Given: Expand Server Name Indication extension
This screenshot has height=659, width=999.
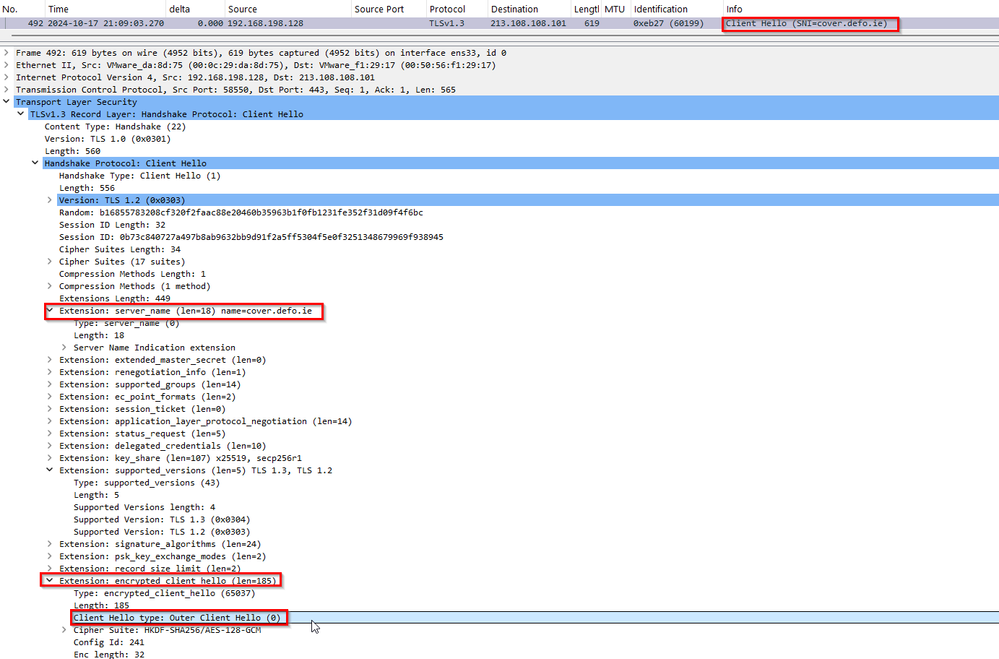Looking at the screenshot, I should click(x=64, y=347).
